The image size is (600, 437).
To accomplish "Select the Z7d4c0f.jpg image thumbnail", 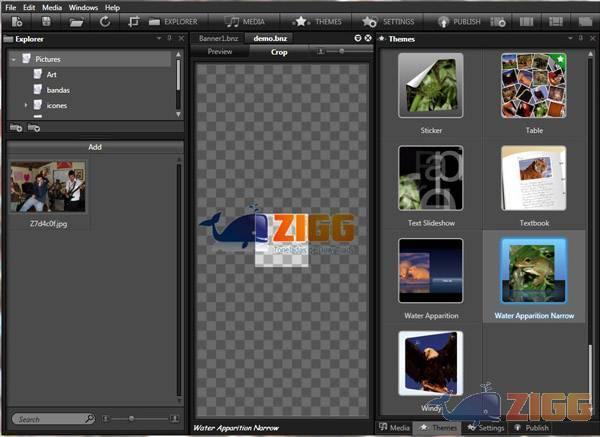I will point(47,187).
